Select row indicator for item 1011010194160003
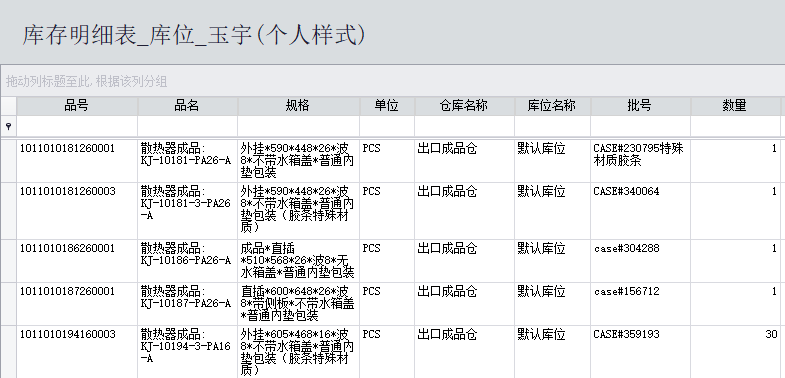 coord(8,352)
